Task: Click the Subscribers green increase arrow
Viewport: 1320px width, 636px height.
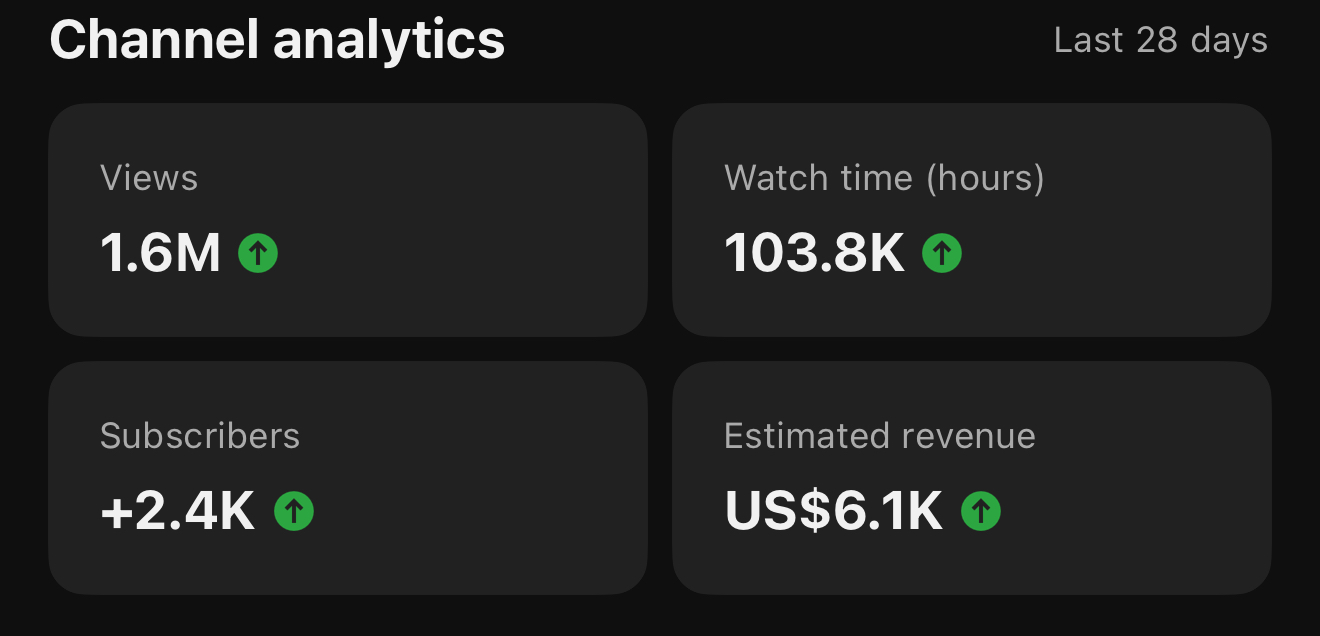Action: [294, 512]
